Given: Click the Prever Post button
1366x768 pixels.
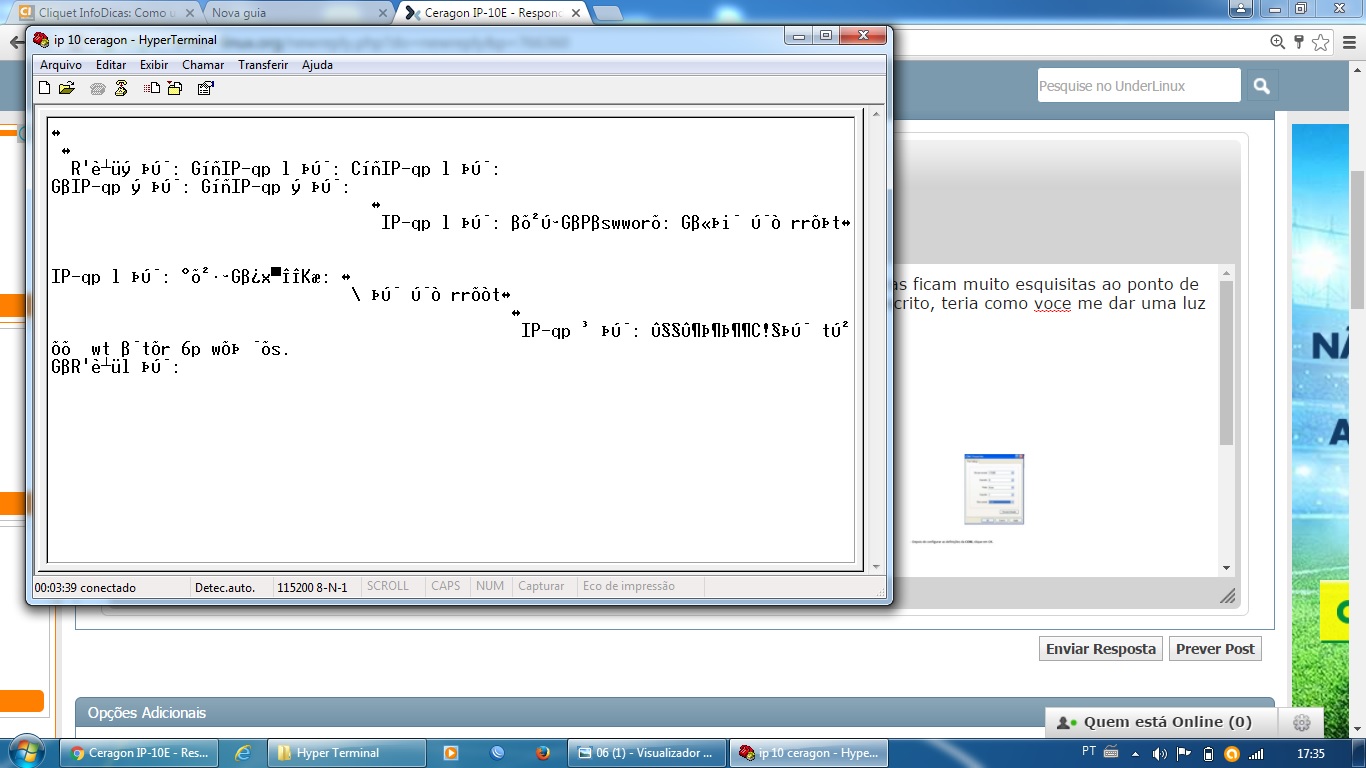Looking at the screenshot, I should coord(1215,649).
